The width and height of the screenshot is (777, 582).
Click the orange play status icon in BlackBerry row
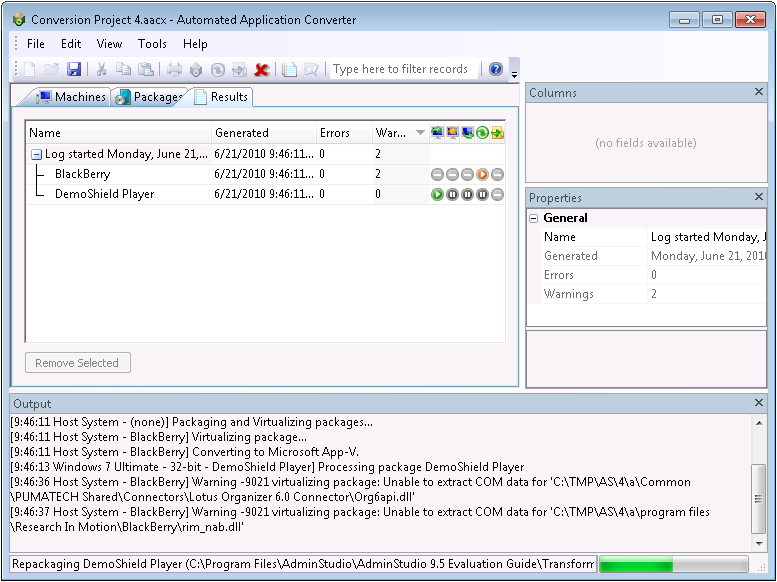(x=482, y=174)
